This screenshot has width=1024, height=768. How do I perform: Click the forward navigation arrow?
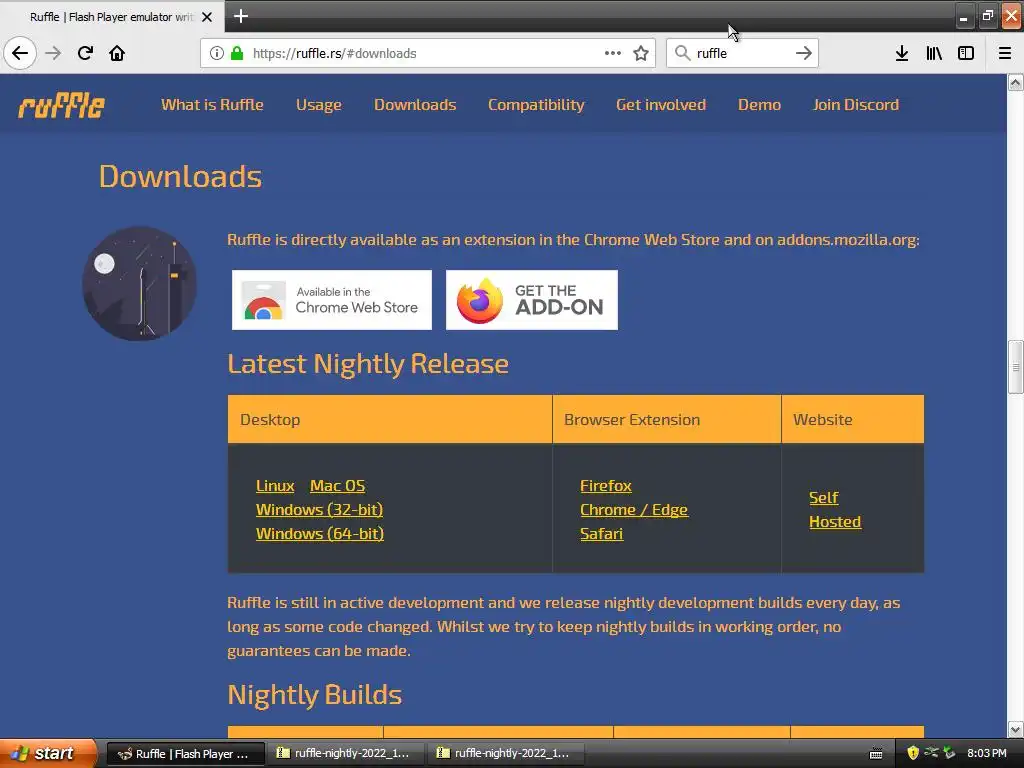pos(53,53)
